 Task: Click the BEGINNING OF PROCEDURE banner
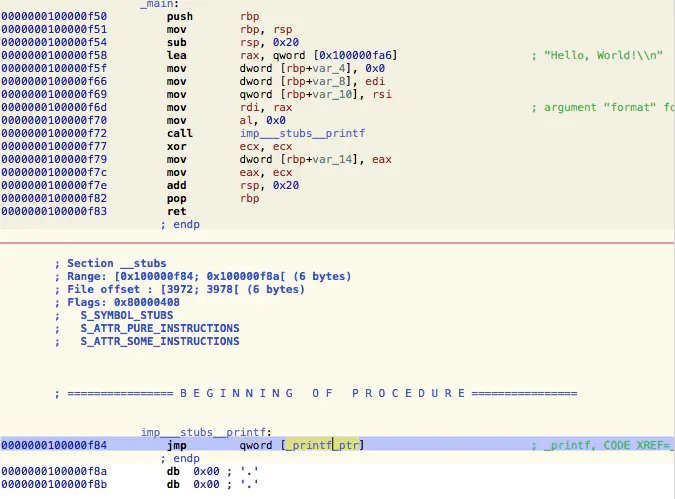(x=316, y=394)
